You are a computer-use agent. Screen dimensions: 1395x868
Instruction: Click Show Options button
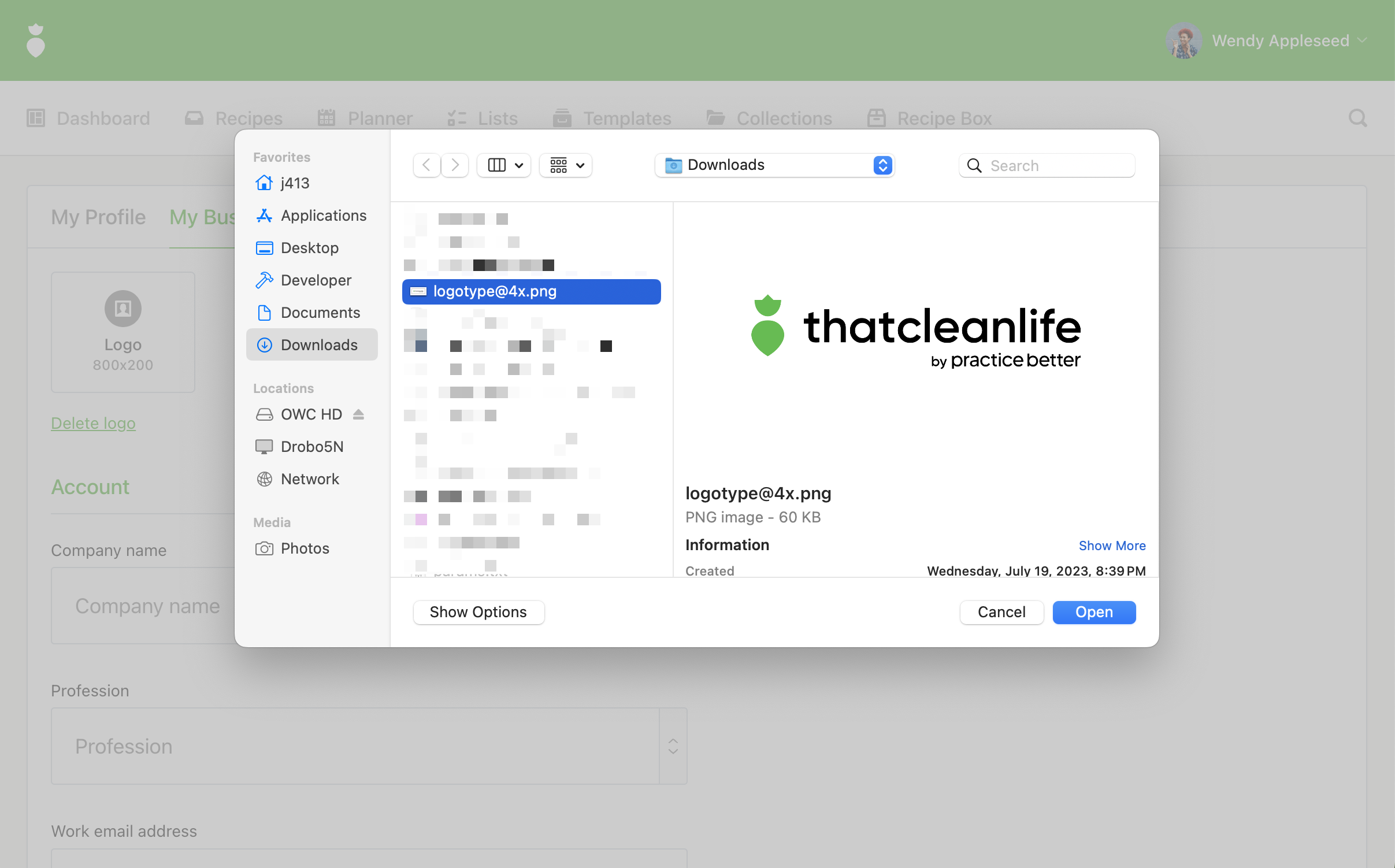point(478,612)
